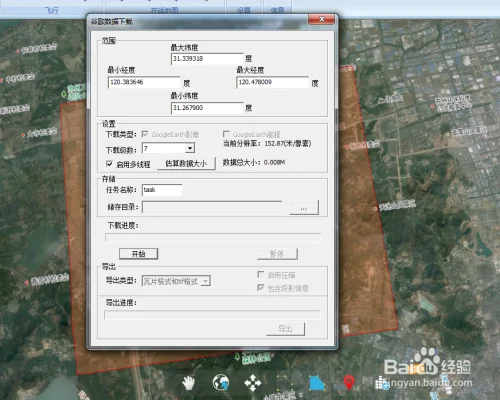Select the rectangle outline selection tool
The height and width of the screenshot is (400, 500).
[x=285, y=383]
